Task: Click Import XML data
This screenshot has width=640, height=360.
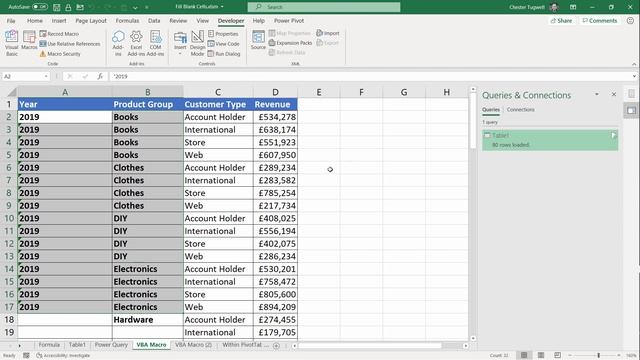Action: click(x=328, y=33)
